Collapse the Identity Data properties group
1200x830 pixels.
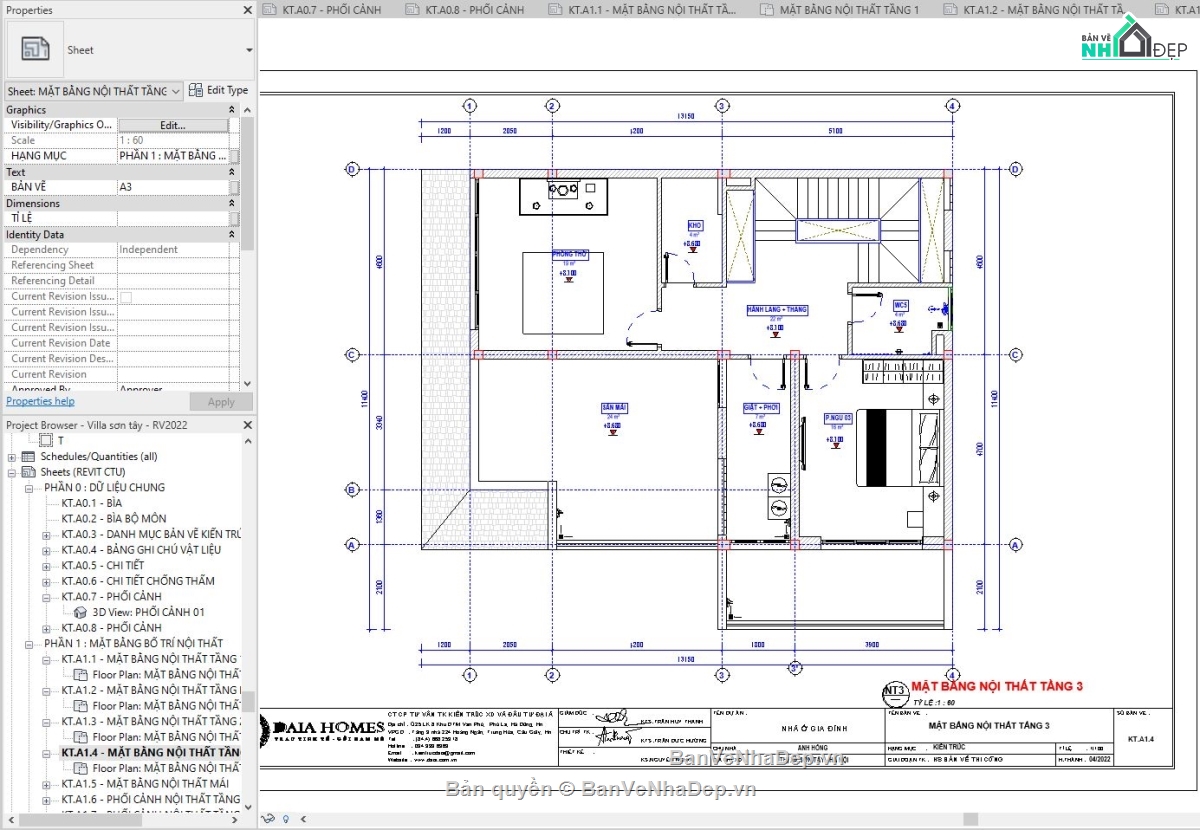click(x=234, y=234)
